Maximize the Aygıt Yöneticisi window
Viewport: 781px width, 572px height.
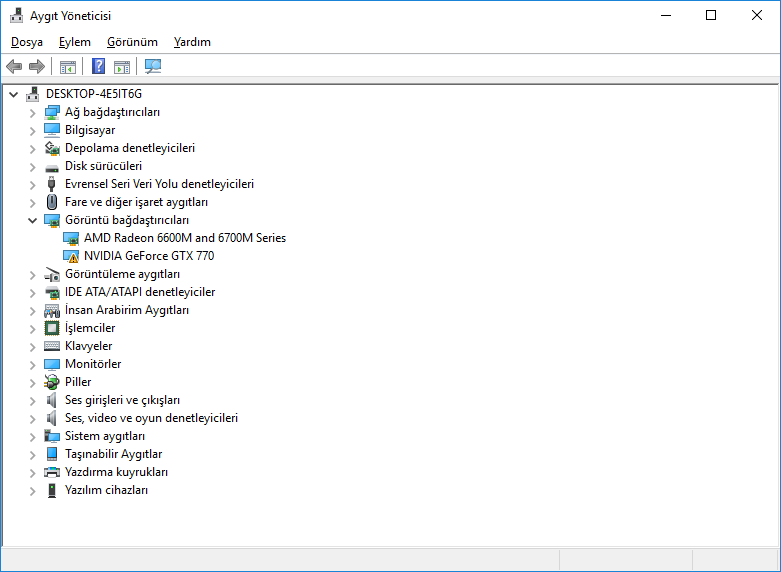[x=711, y=15]
